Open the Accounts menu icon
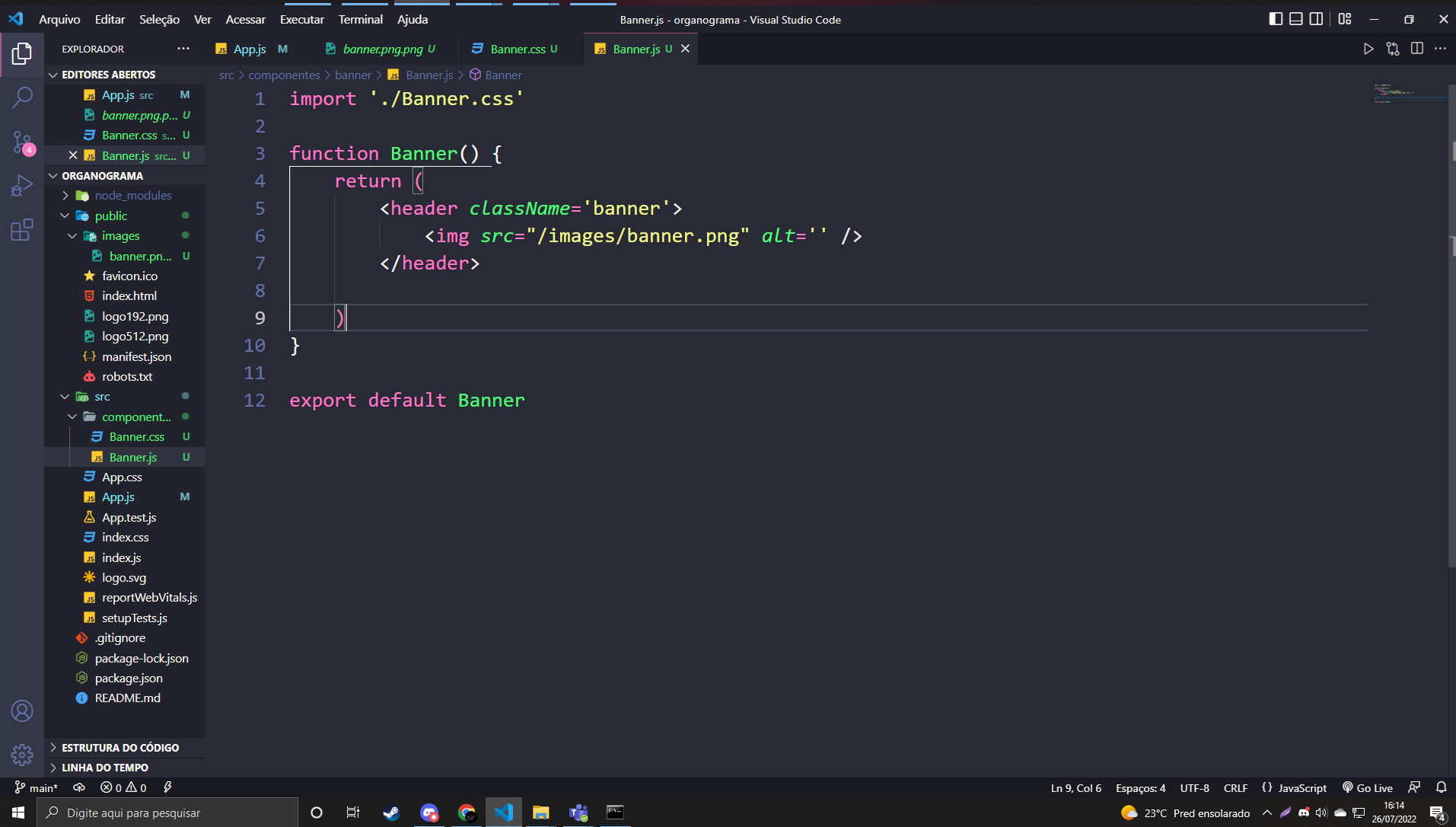1456x827 pixels. 22,711
